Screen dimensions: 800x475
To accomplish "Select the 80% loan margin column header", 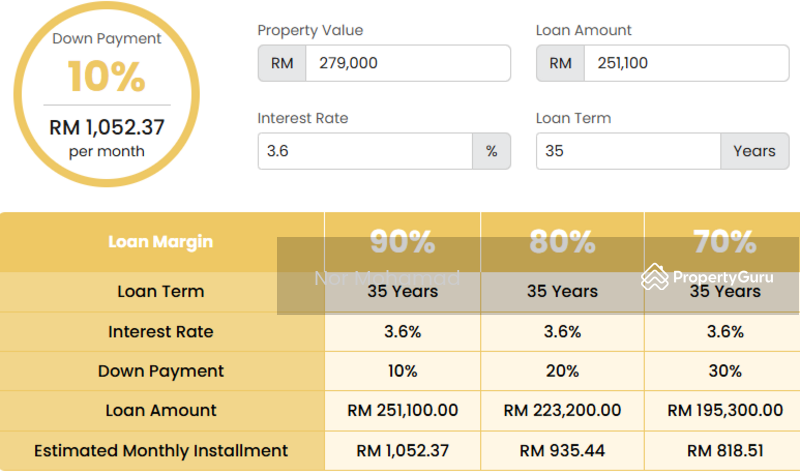I will 562,242.
